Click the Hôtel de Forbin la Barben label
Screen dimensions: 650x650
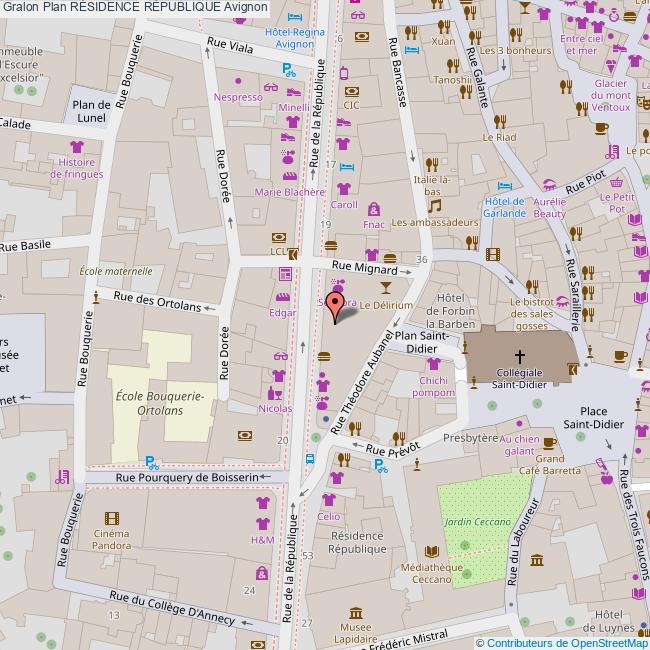click(450, 311)
